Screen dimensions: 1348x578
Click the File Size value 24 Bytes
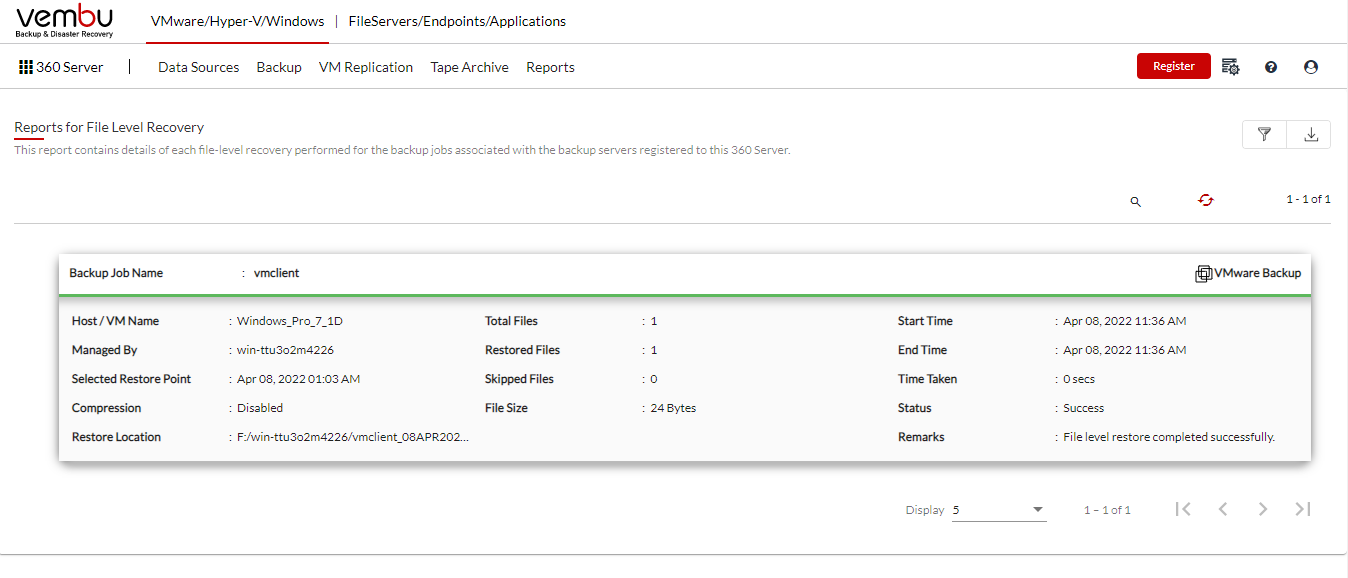point(674,408)
